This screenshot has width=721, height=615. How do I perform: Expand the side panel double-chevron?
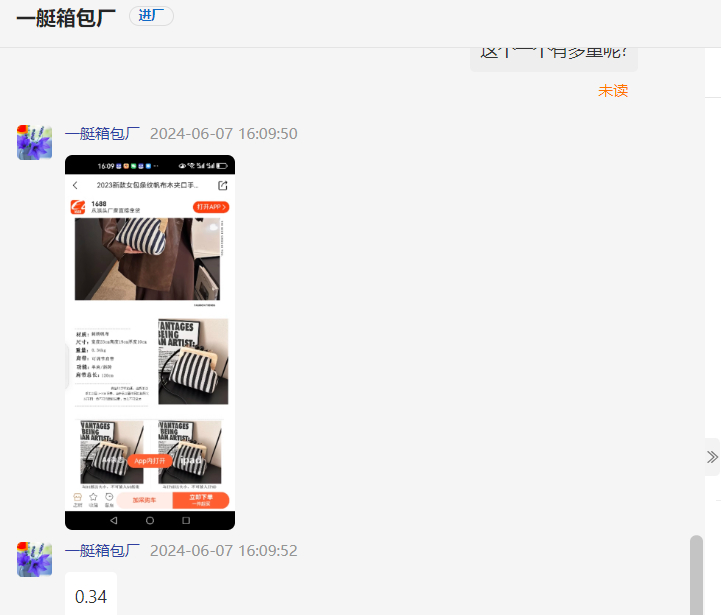[x=712, y=457]
